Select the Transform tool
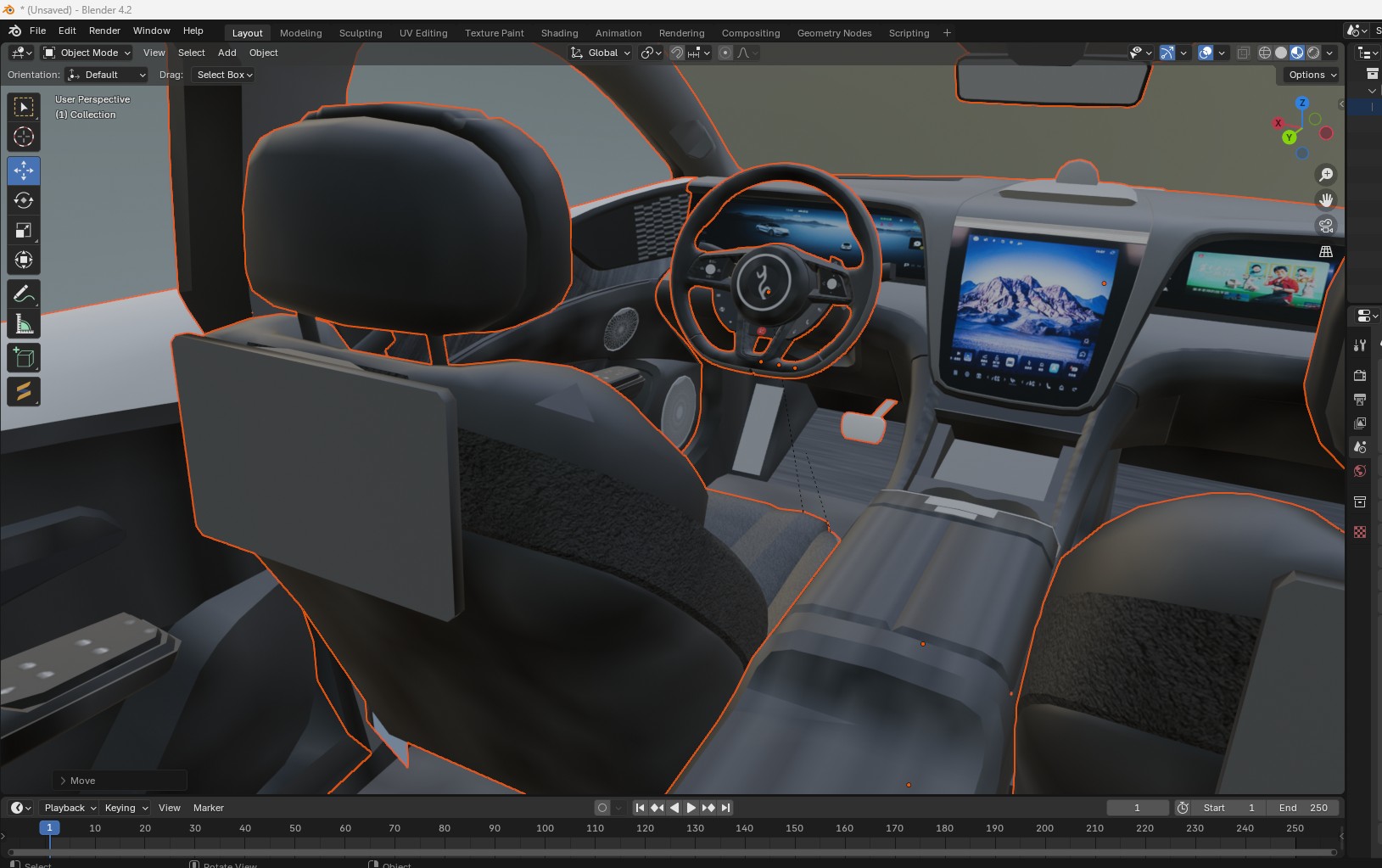The image size is (1382, 868). 24,260
